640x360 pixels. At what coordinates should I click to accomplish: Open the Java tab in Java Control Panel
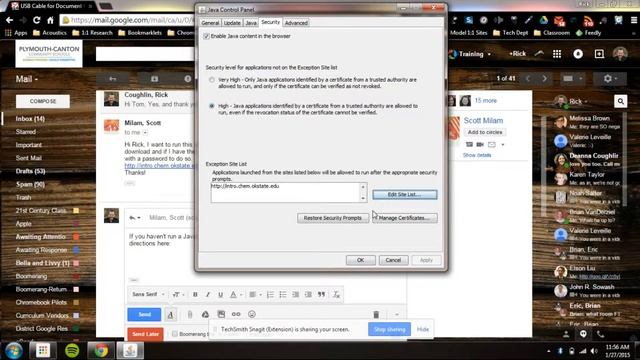[x=251, y=23]
